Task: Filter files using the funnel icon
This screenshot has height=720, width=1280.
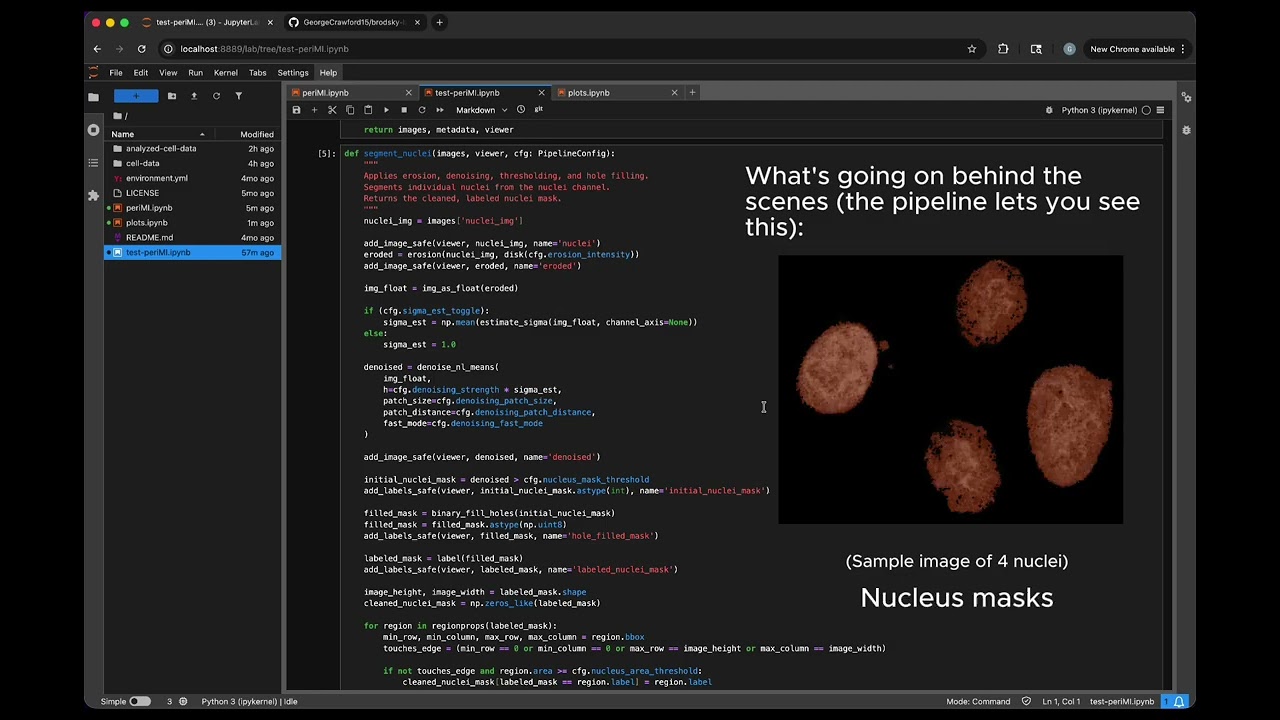Action: 238,96
